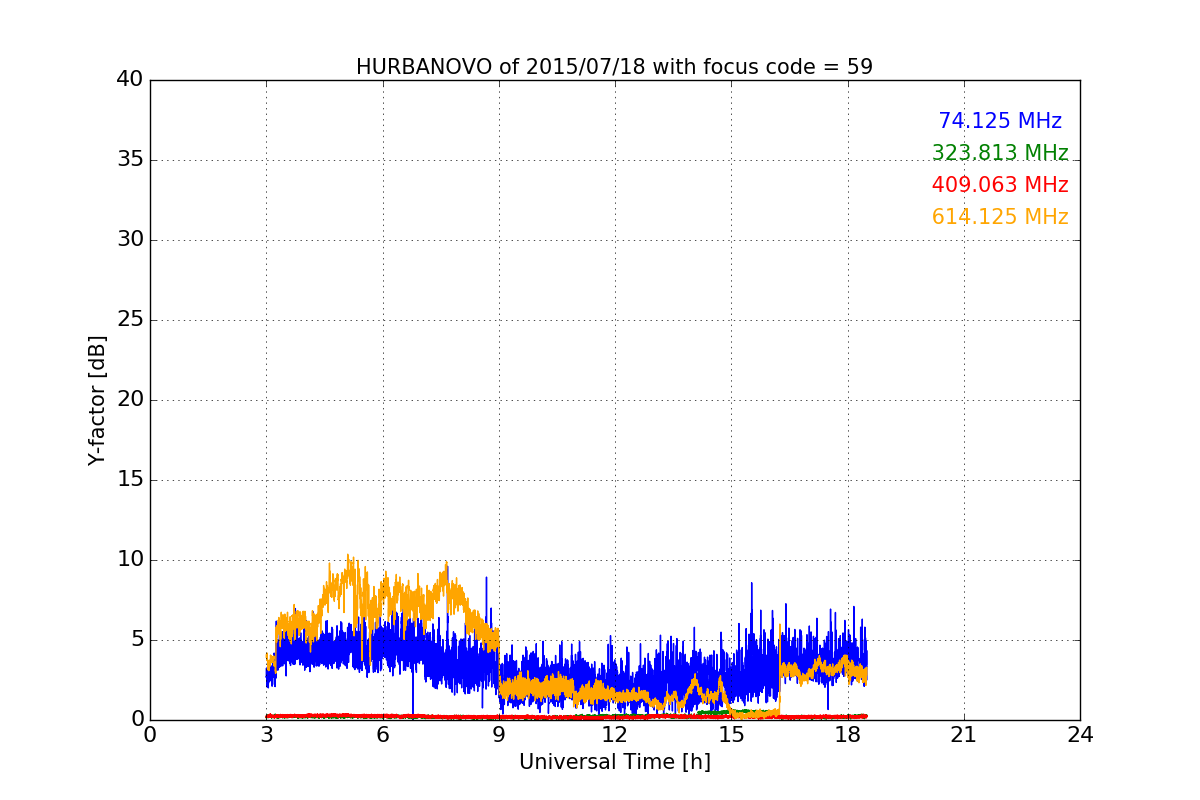Click the Y-factor [dB] axis label

tap(97, 400)
